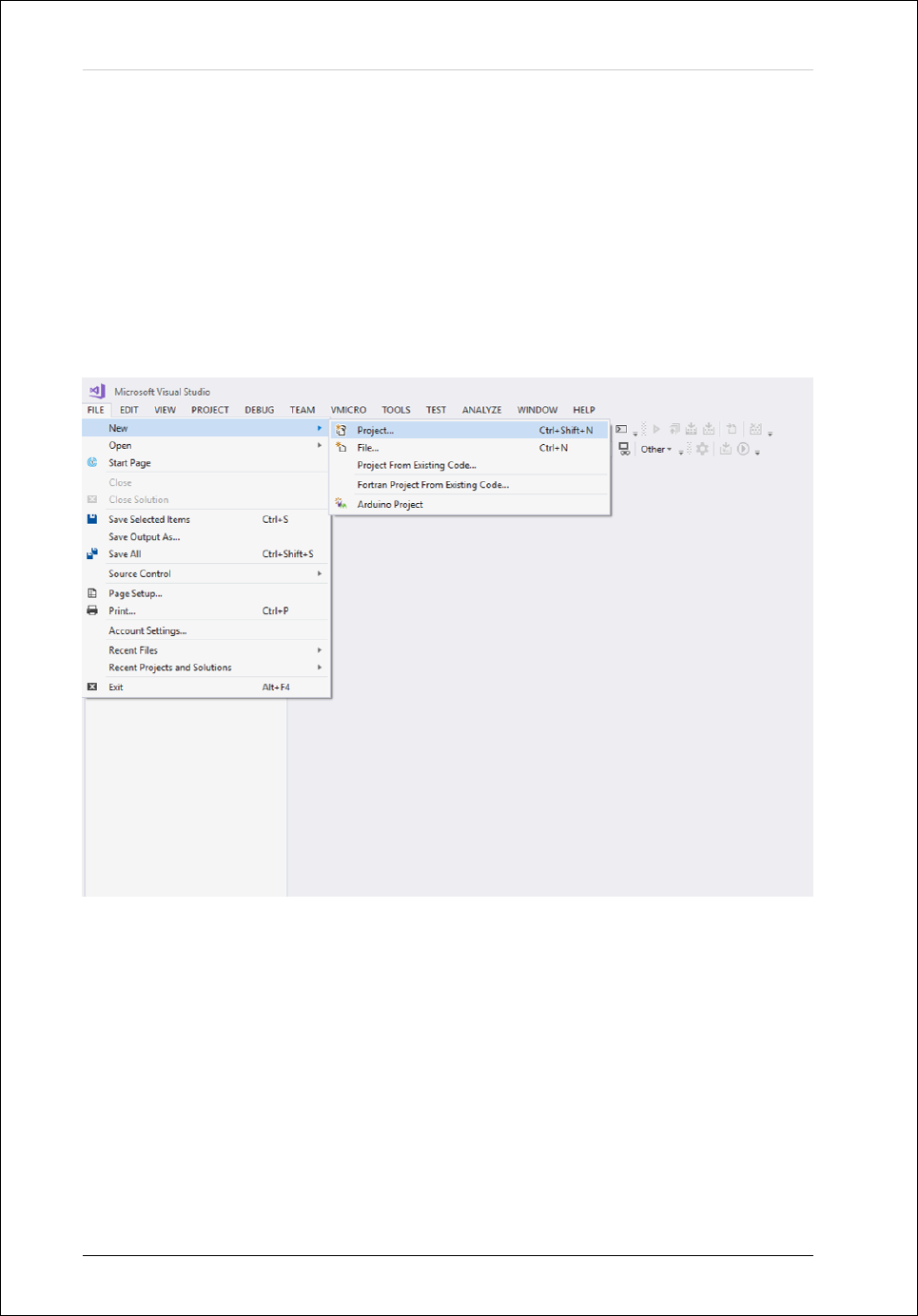Open the PROJECT menu
Image resolution: width=918 pixels, height=1316 pixels.
pos(210,410)
